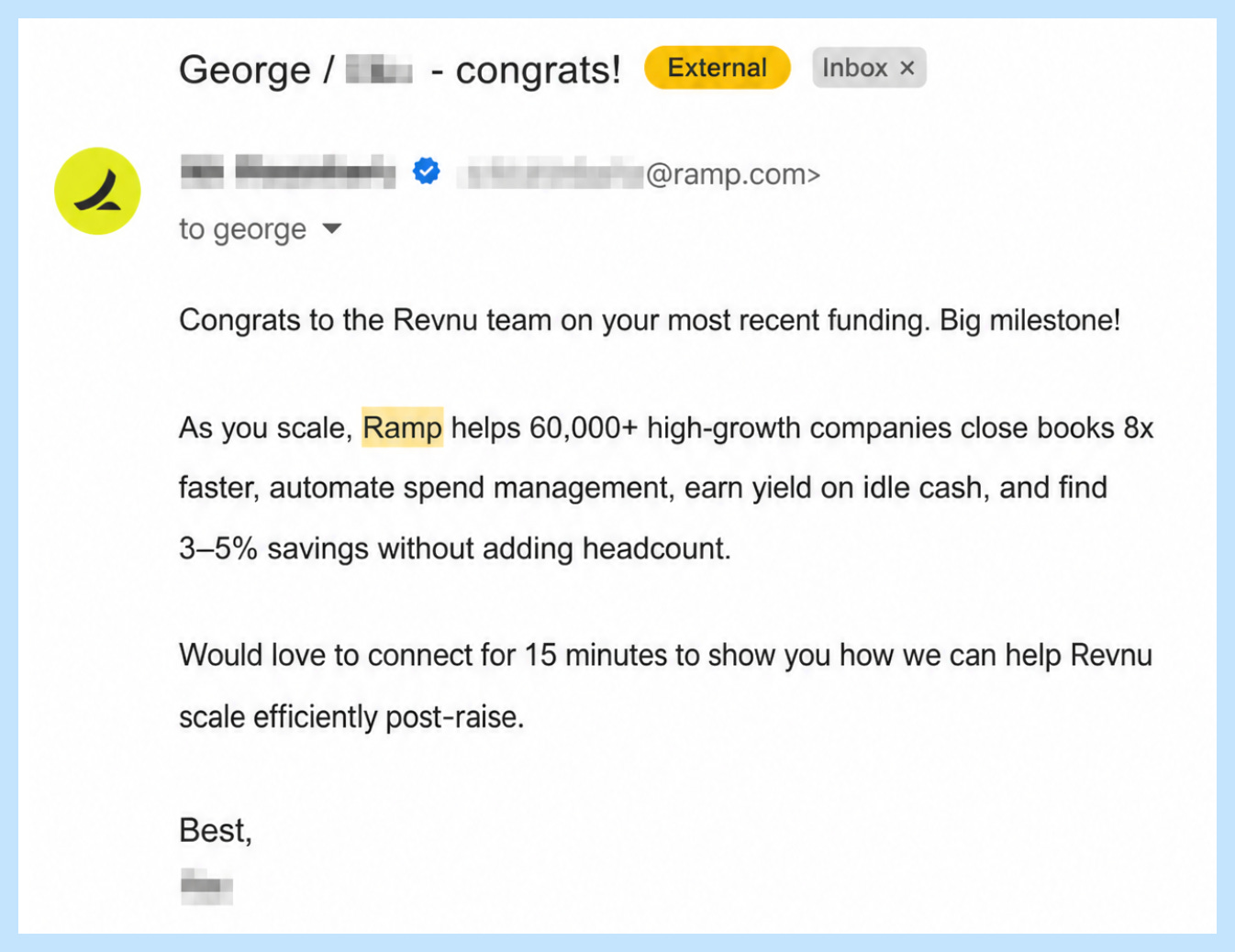The height and width of the screenshot is (952, 1235).
Task: Click the "Big milestone!" phrase
Action: [x=1029, y=320]
